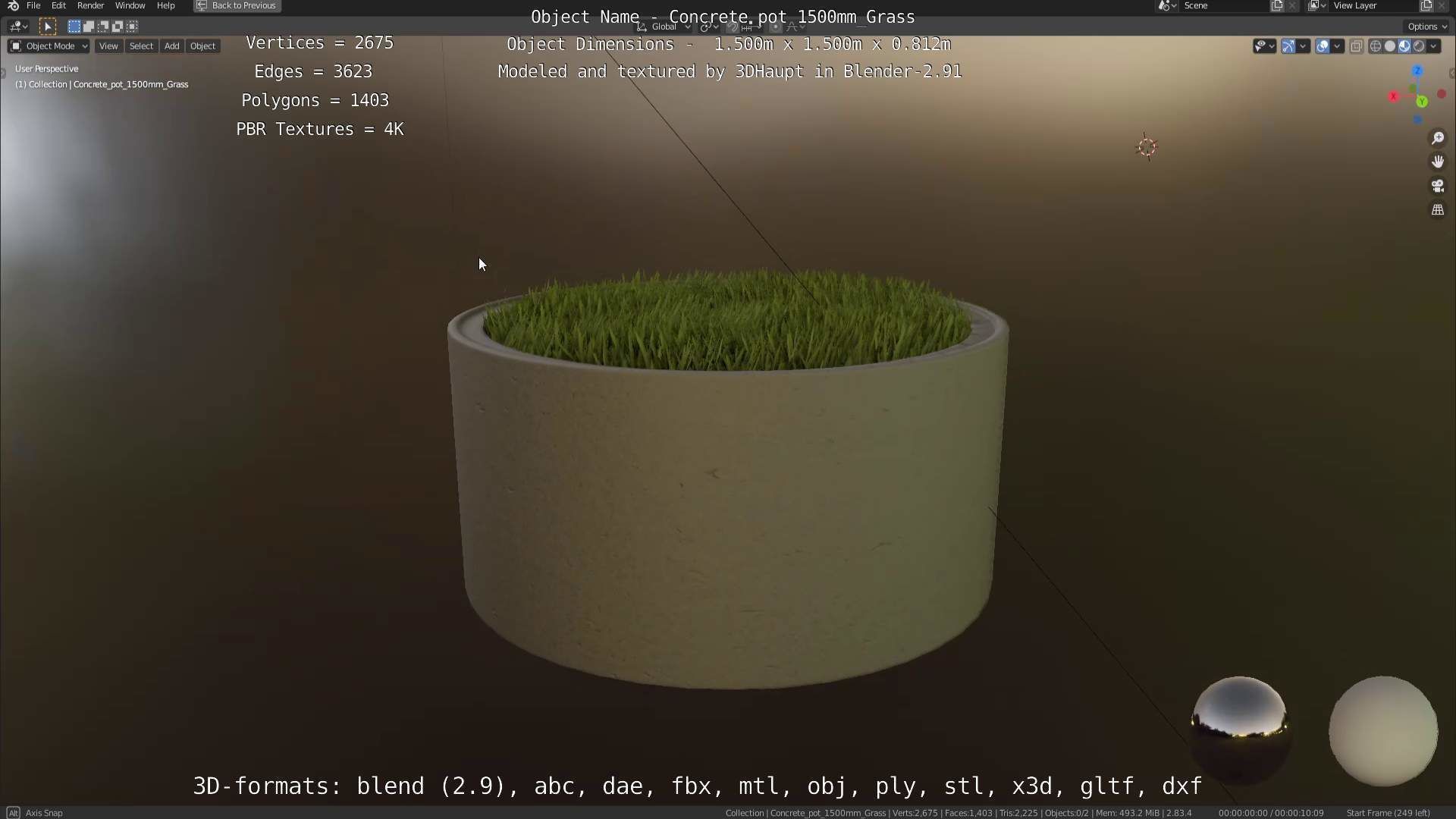Open the transform pivot point dropdown
The width and height of the screenshot is (1456, 819).
pos(709,27)
